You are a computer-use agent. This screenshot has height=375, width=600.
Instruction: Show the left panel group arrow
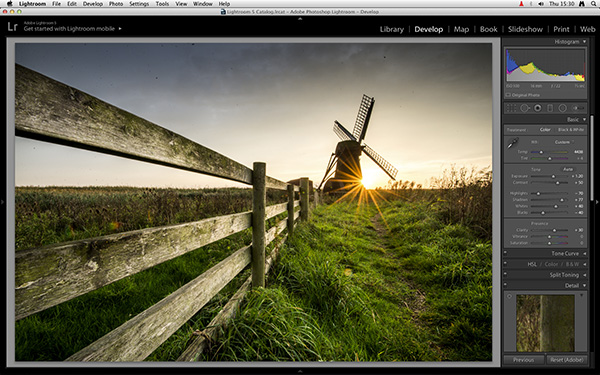pyautogui.click(x=2, y=202)
